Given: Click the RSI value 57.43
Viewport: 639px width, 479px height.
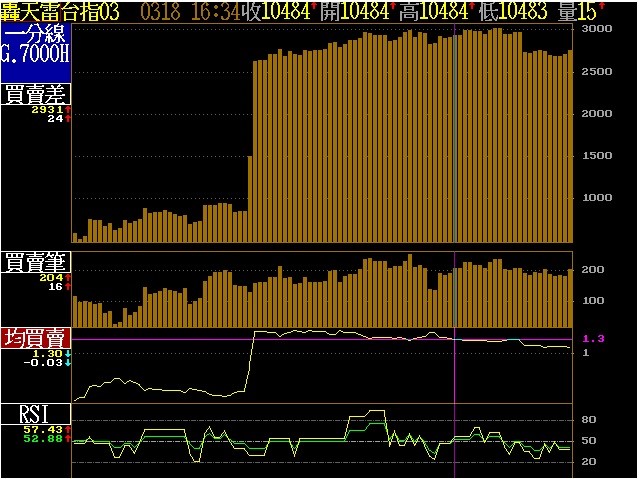Looking at the screenshot, I should click(x=47, y=428).
